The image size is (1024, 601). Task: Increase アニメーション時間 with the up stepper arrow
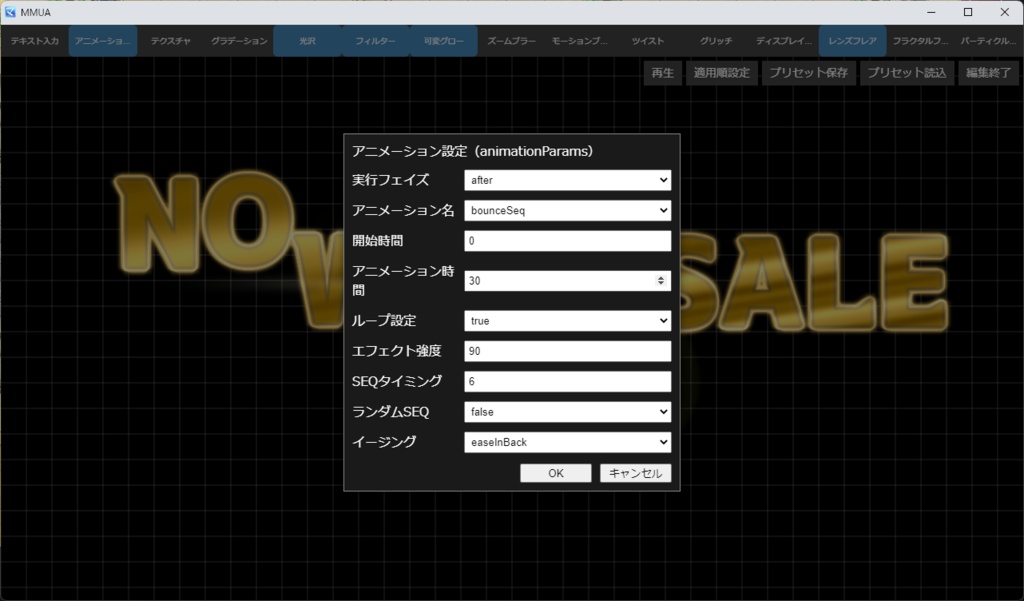(661, 275)
